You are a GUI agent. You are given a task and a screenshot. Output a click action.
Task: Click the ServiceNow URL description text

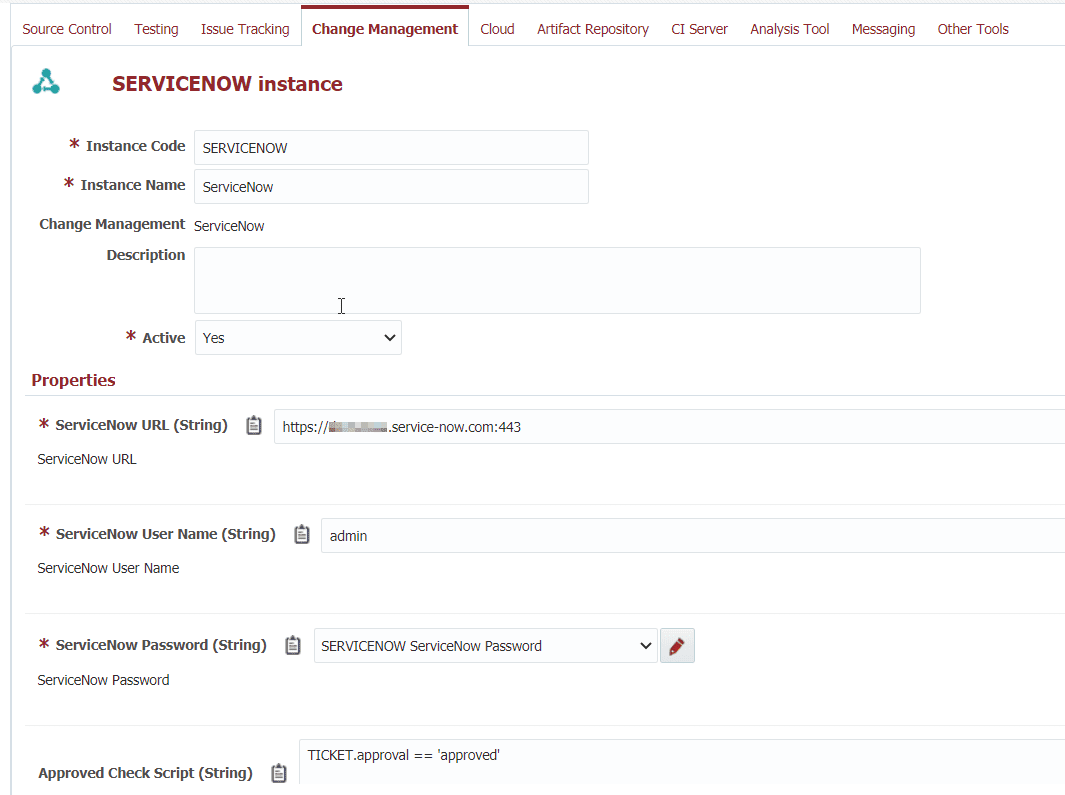(87, 459)
